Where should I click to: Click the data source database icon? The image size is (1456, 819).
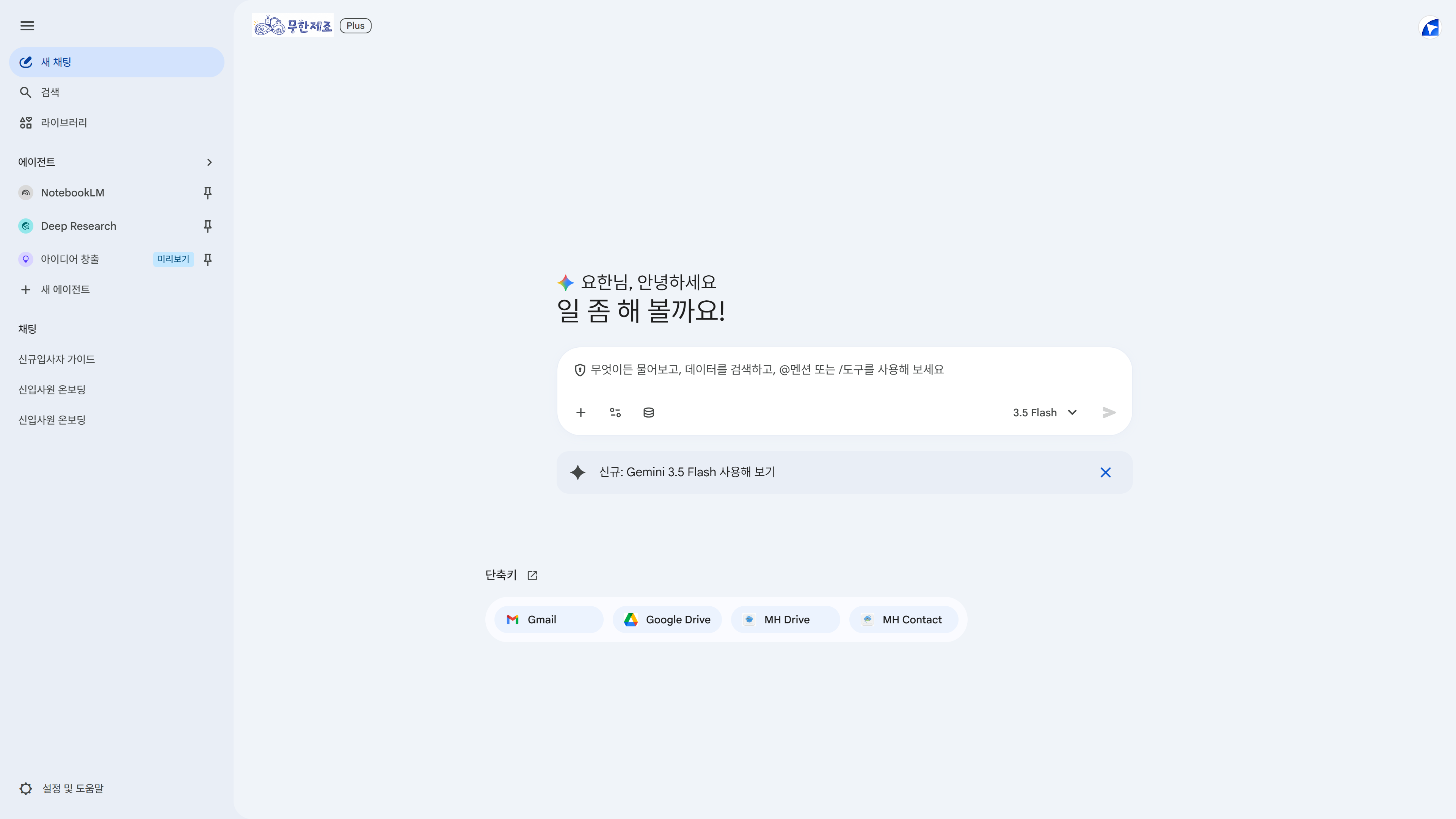pyautogui.click(x=648, y=413)
